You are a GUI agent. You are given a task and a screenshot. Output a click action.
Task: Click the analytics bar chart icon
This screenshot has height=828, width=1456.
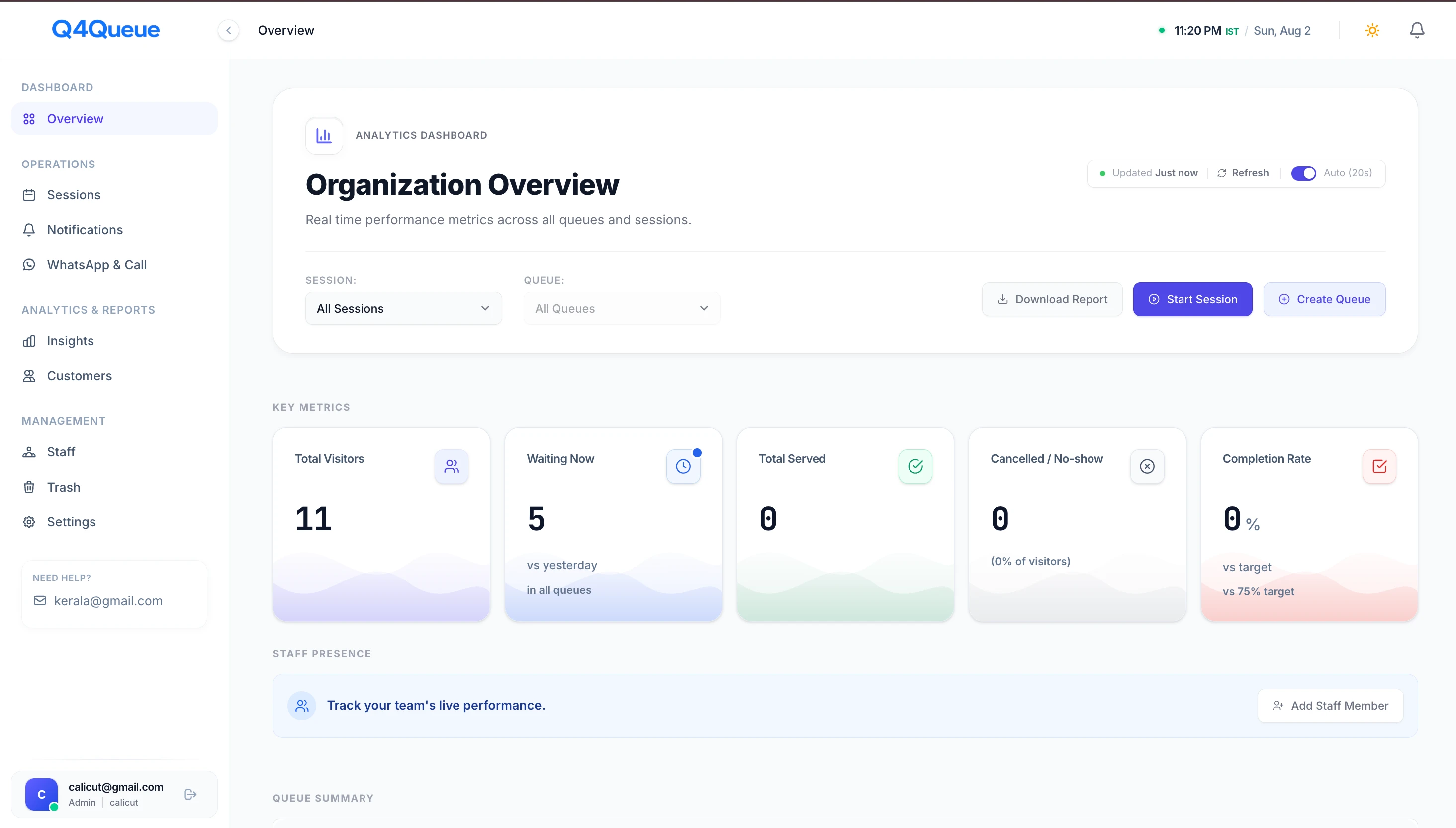pos(324,135)
